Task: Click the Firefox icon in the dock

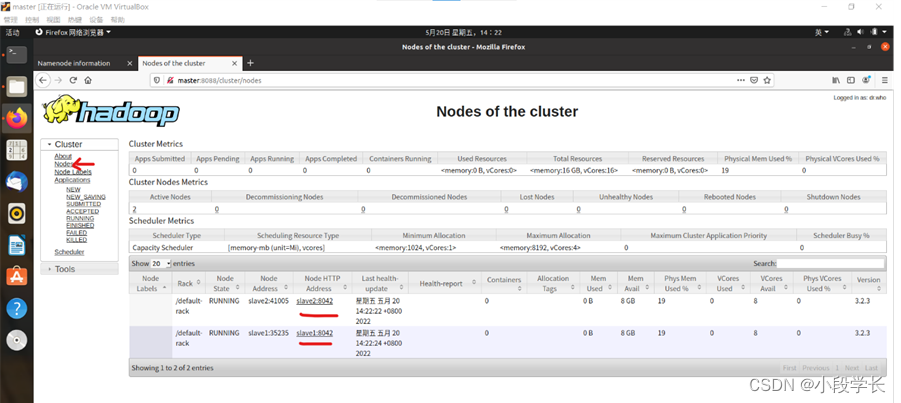Action: coord(17,118)
